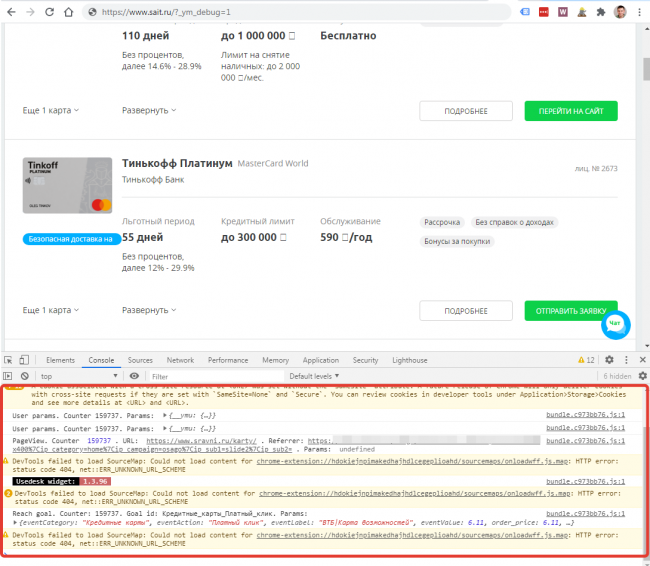Click the yellow warnings count indicator
The width and height of the screenshot is (650, 566).
coord(589,360)
